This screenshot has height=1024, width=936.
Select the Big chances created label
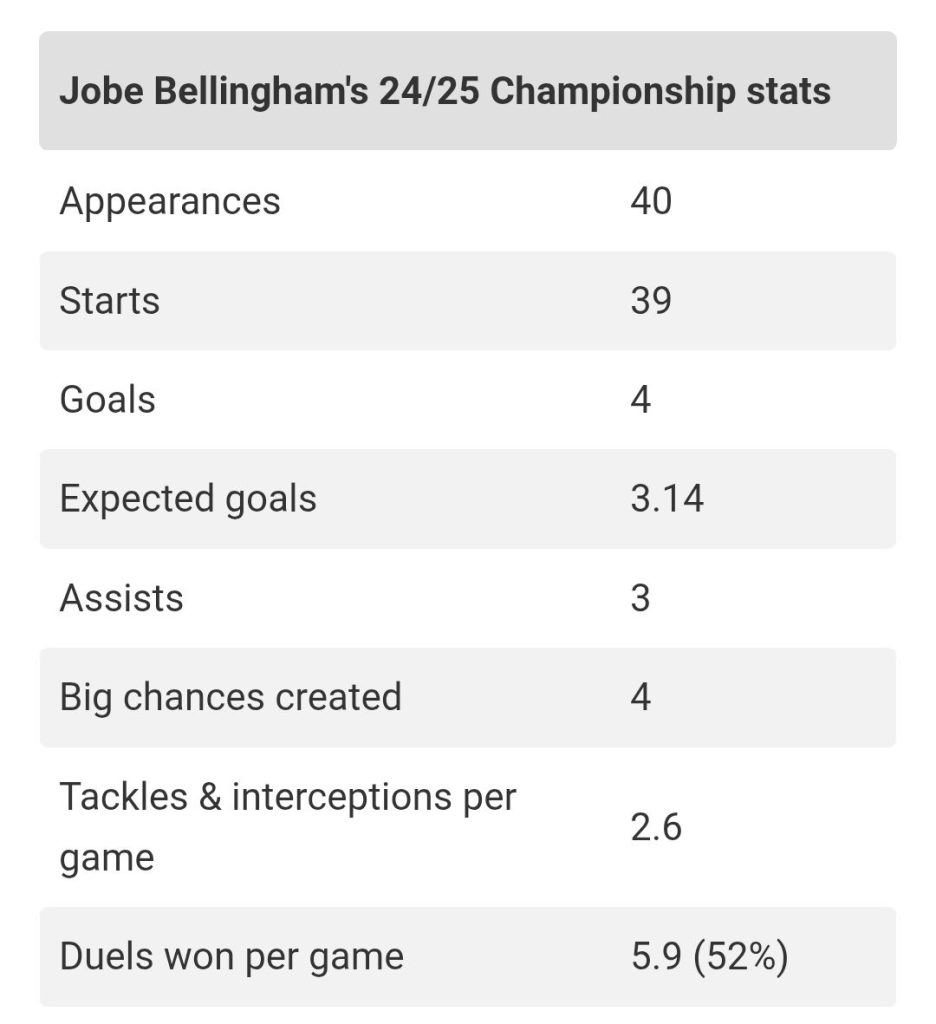click(x=231, y=697)
